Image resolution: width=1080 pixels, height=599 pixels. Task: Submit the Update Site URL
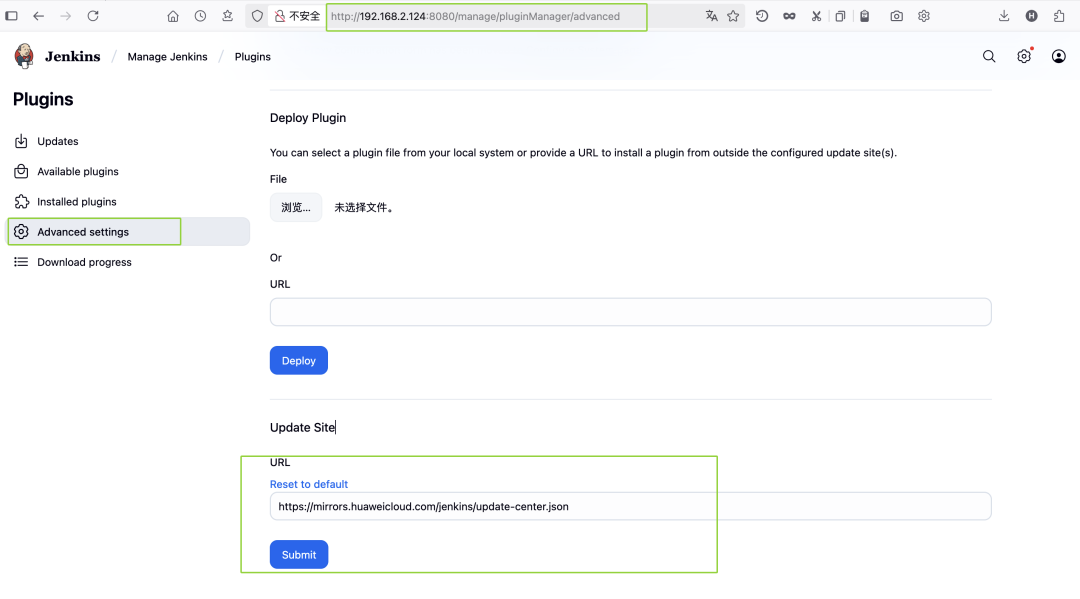tap(299, 555)
